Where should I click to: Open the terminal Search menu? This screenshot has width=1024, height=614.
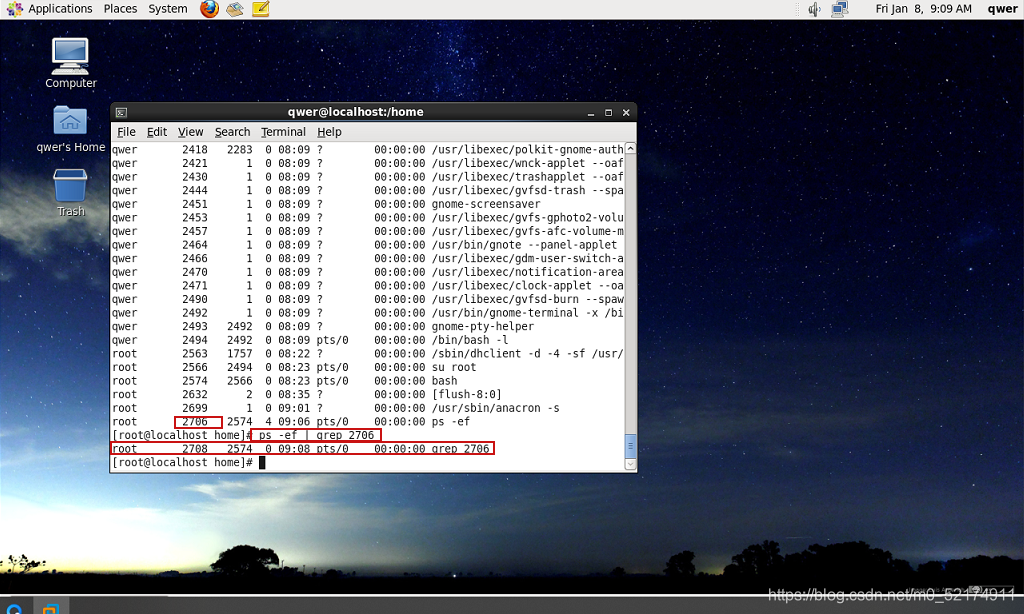pos(232,132)
